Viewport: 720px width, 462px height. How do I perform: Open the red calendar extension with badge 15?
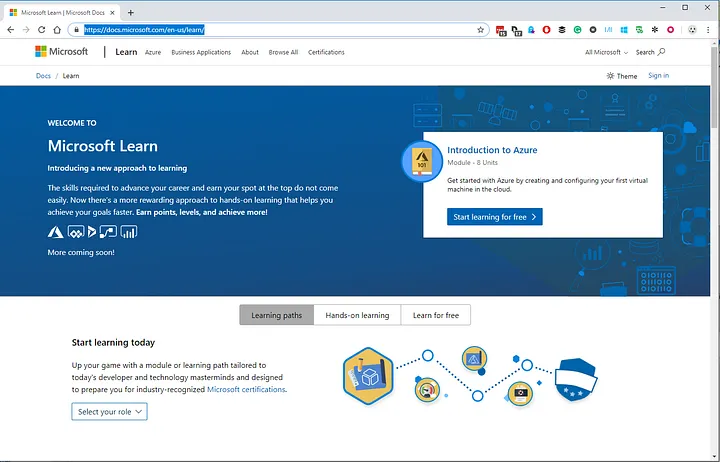point(501,30)
